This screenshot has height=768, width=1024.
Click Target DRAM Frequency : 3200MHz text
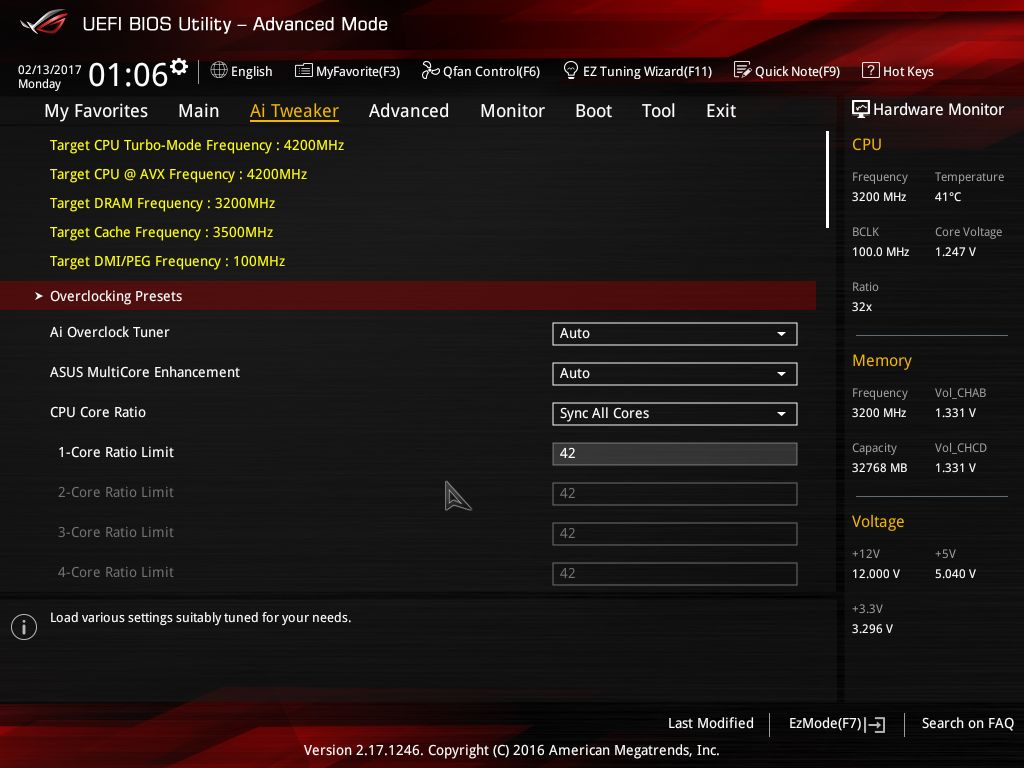coord(162,203)
